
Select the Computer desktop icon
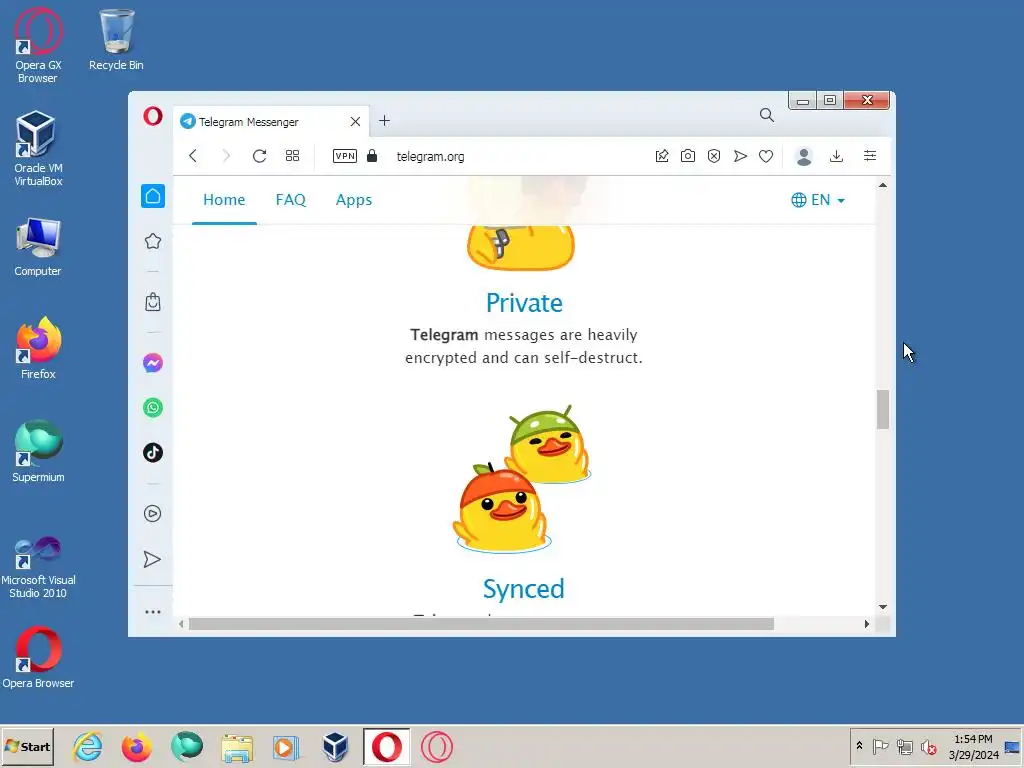pos(38,248)
